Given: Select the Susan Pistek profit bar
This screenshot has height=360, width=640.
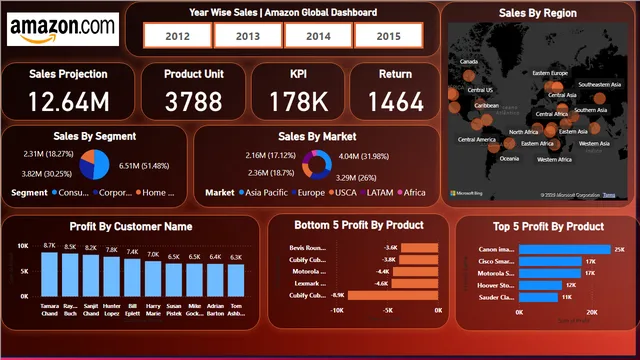Looking at the screenshot, I should pyautogui.click(x=174, y=280).
